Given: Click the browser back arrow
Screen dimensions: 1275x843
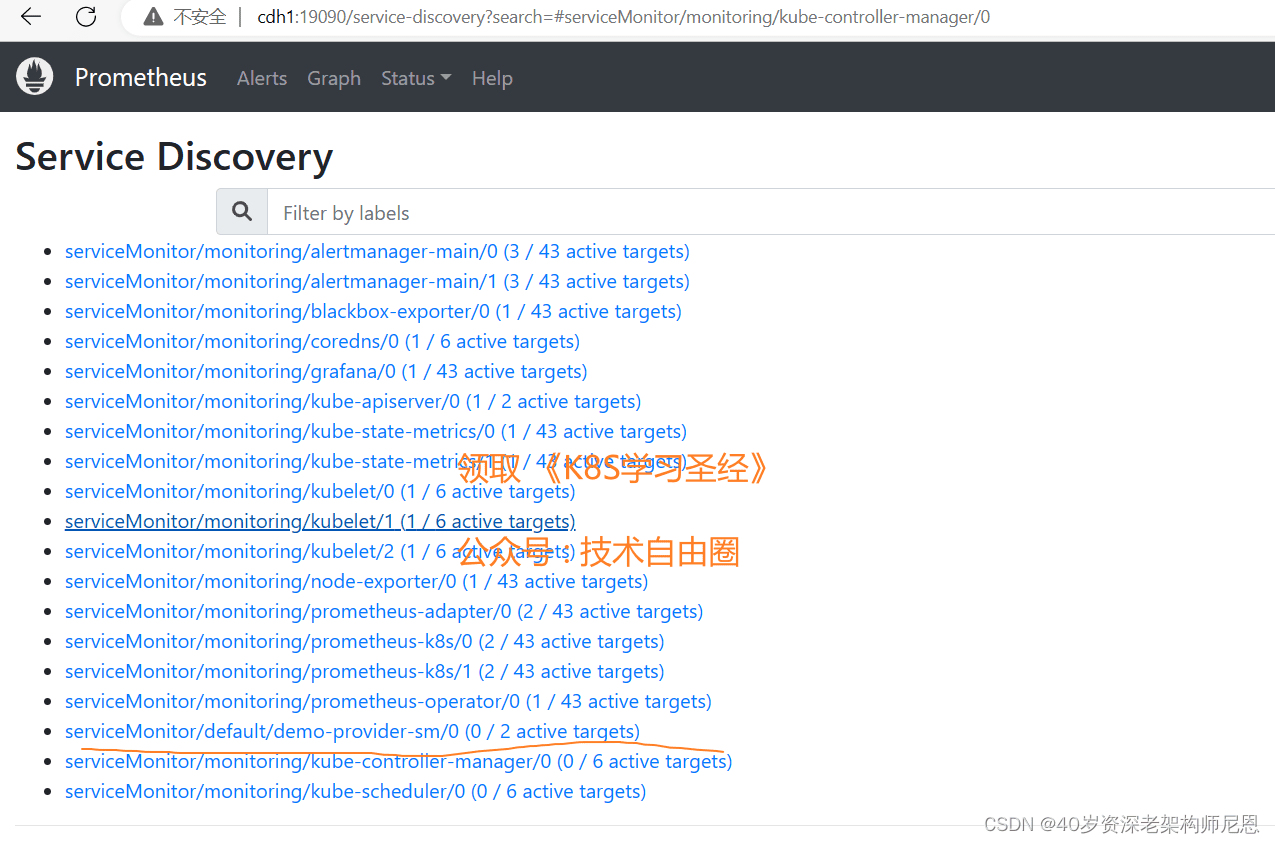Looking at the screenshot, I should tap(31, 17).
